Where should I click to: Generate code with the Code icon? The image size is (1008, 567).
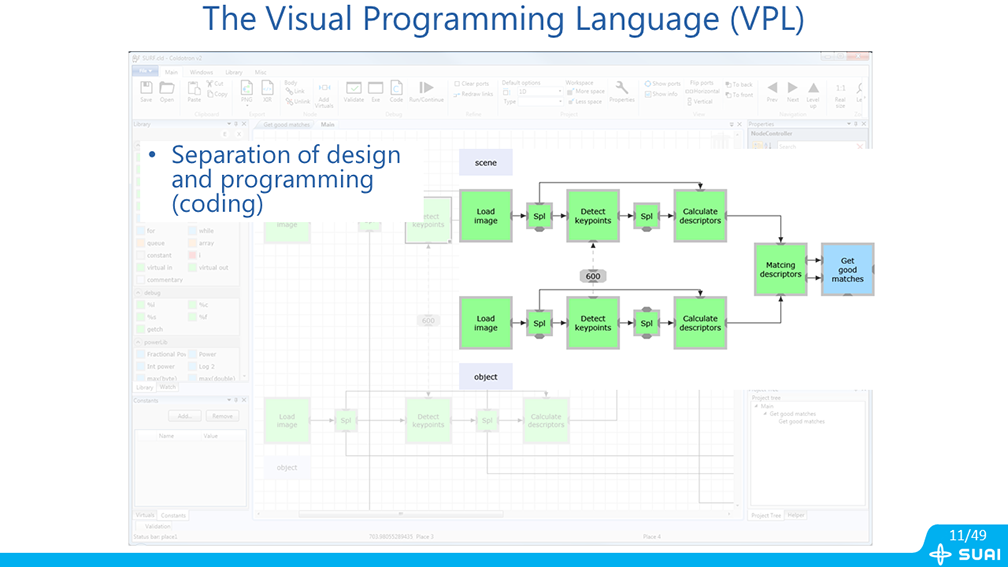(x=396, y=91)
